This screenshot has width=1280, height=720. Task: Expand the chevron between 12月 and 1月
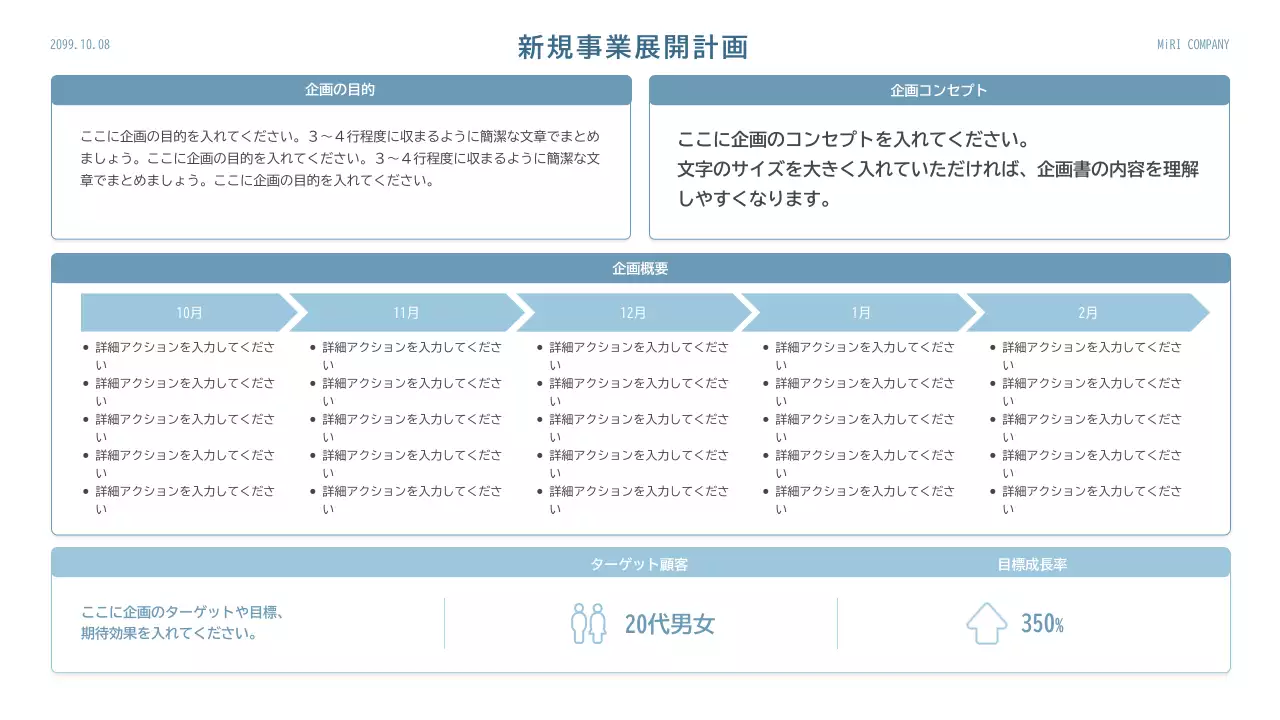point(746,311)
